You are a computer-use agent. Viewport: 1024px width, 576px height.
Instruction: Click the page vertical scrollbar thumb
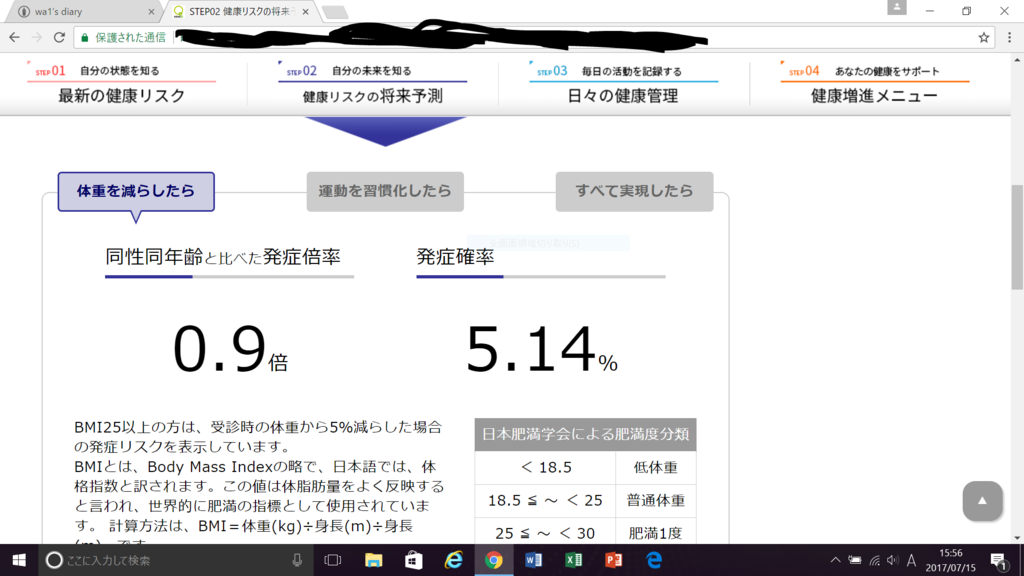click(1017, 236)
